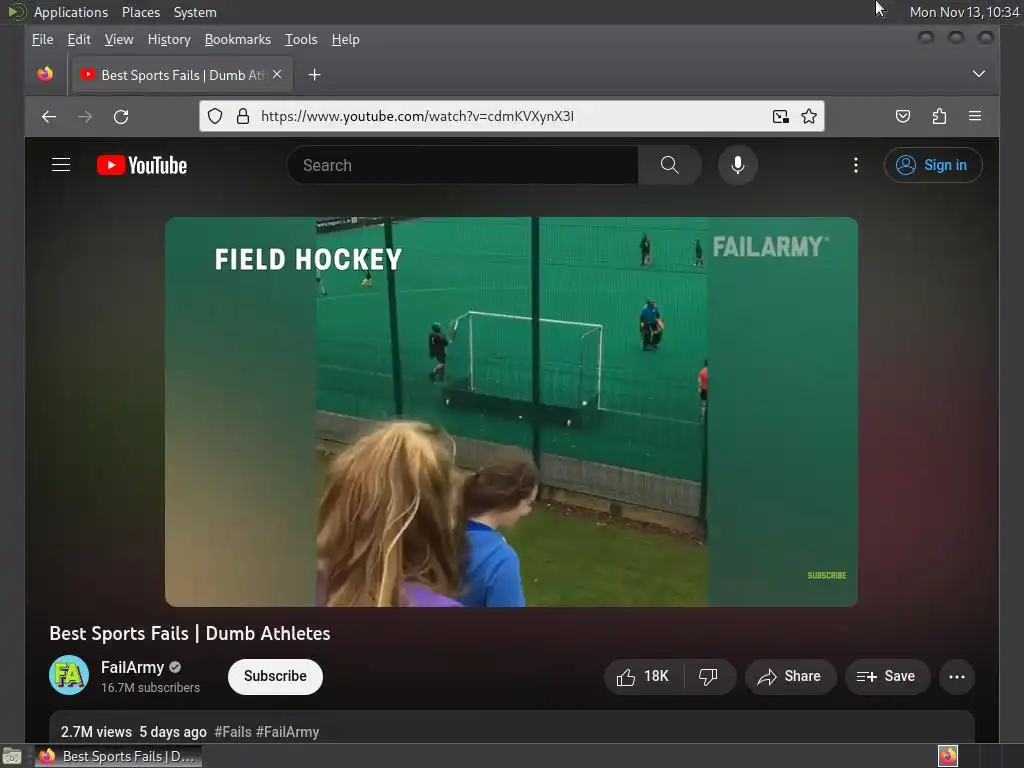Open the #Fails hashtag link
Screen dimensions: 1024x768
(232, 732)
